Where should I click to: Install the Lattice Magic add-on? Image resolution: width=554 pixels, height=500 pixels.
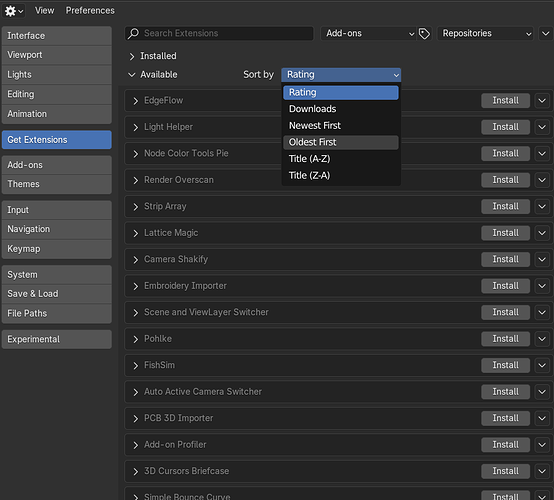(505, 233)
